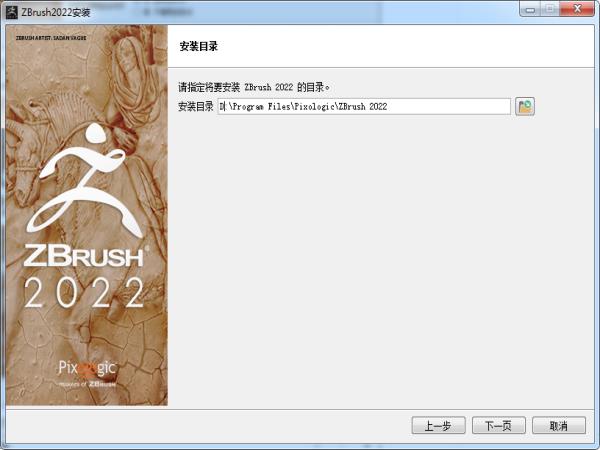600x450 pixels.
Task: Click the "makers of ZBrush" tagline
Action: click(88, 383)
